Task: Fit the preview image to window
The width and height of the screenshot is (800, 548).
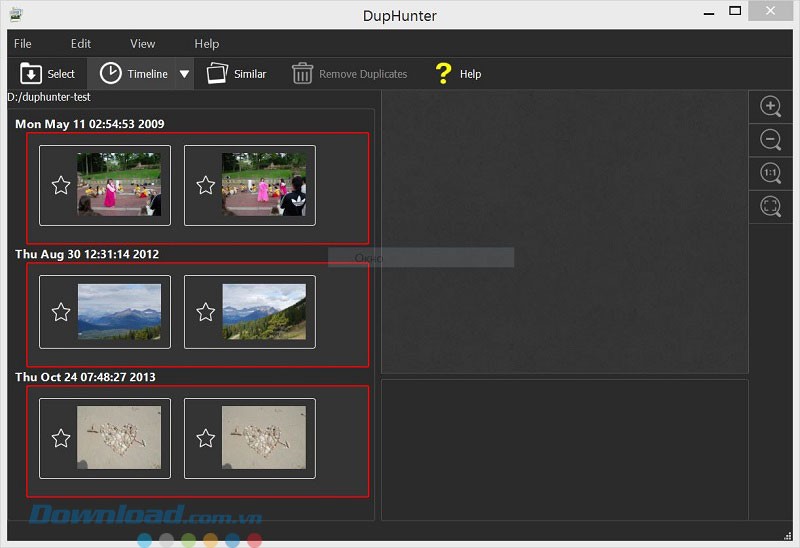Action: click(x=770, y=206)
